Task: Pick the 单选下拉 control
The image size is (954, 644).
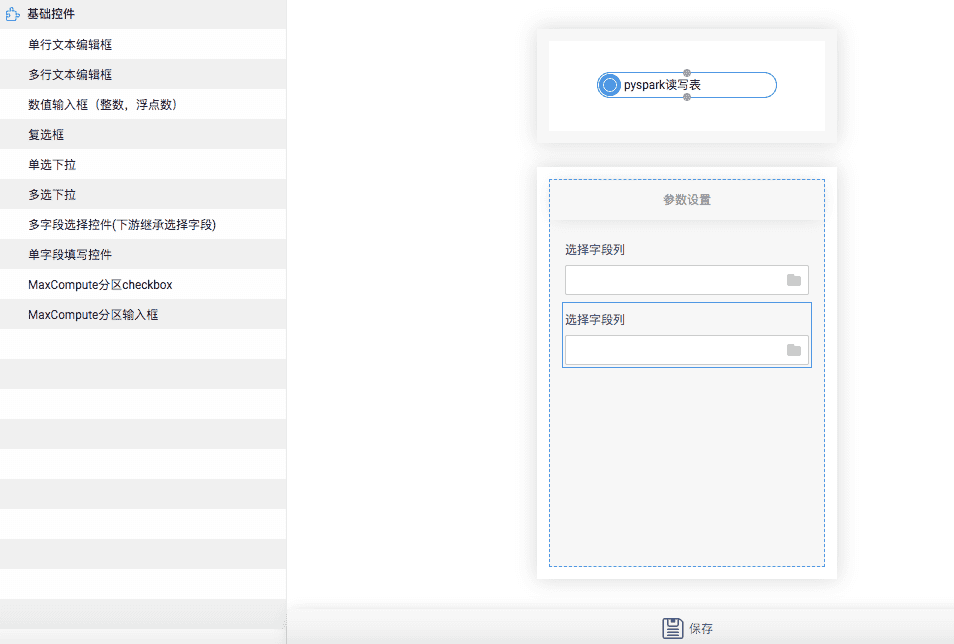Action: pos(143,164)
